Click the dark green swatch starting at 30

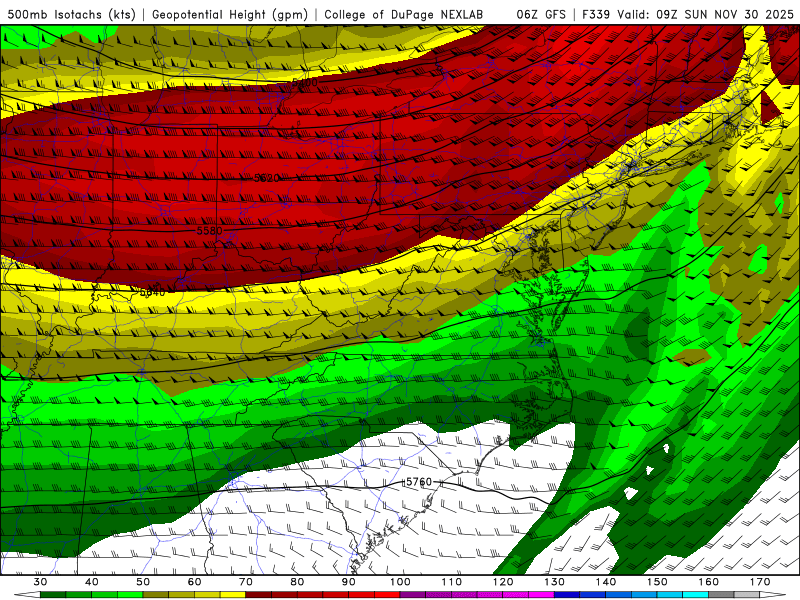coord(53,595)
